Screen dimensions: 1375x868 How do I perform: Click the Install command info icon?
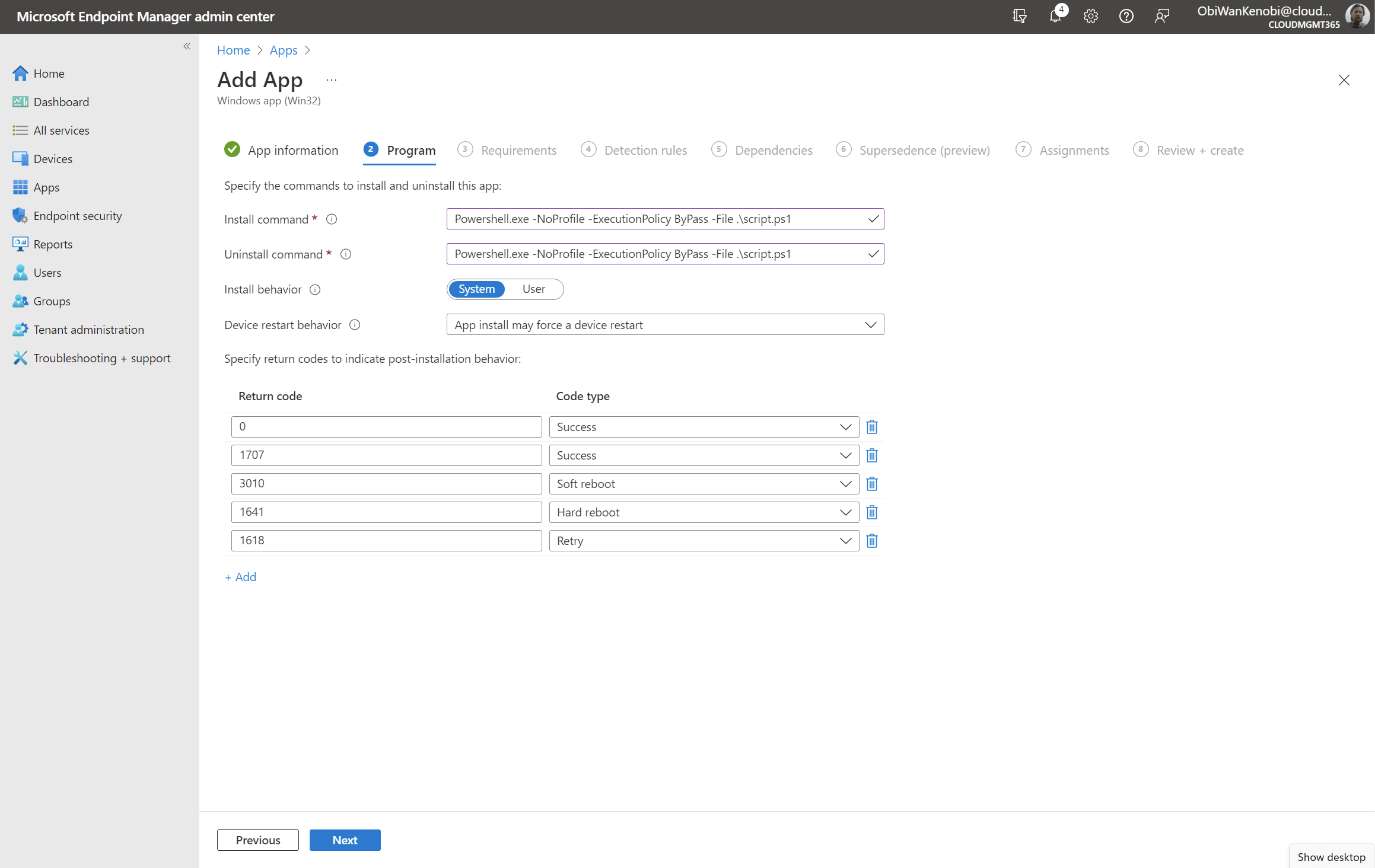coord(332,219)
